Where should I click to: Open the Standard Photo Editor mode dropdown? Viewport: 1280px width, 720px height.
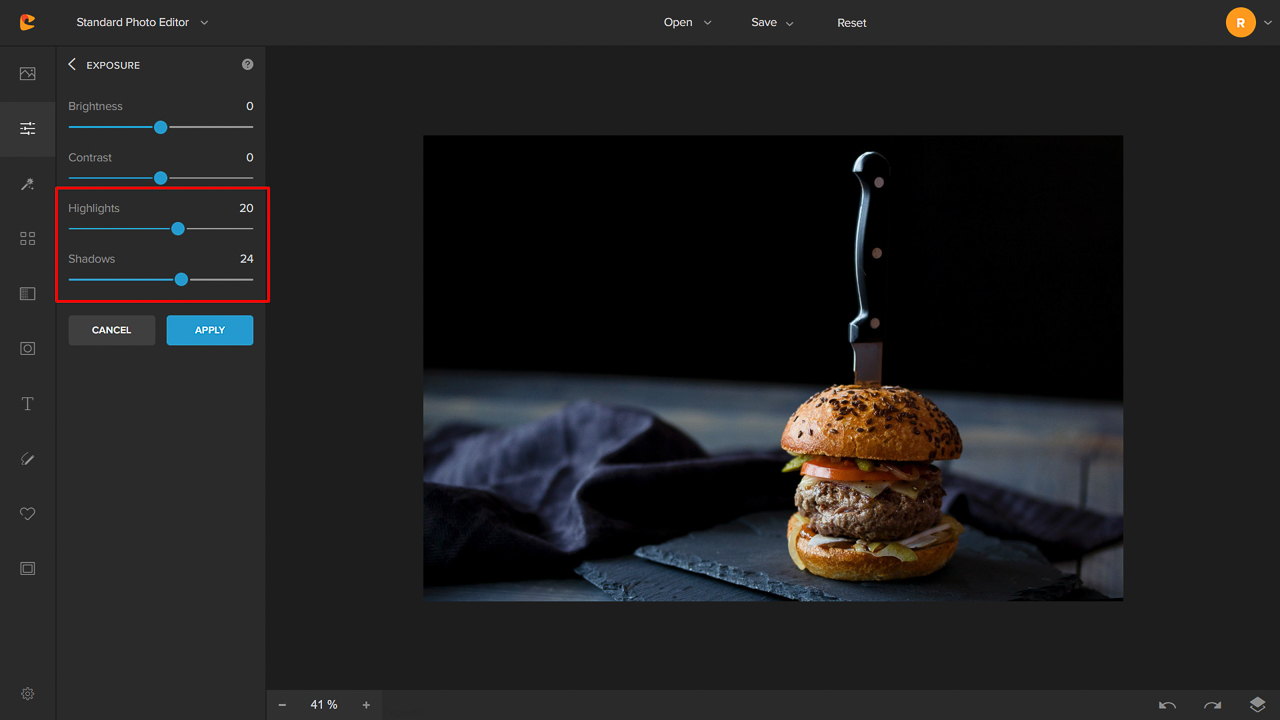point(141,22)
